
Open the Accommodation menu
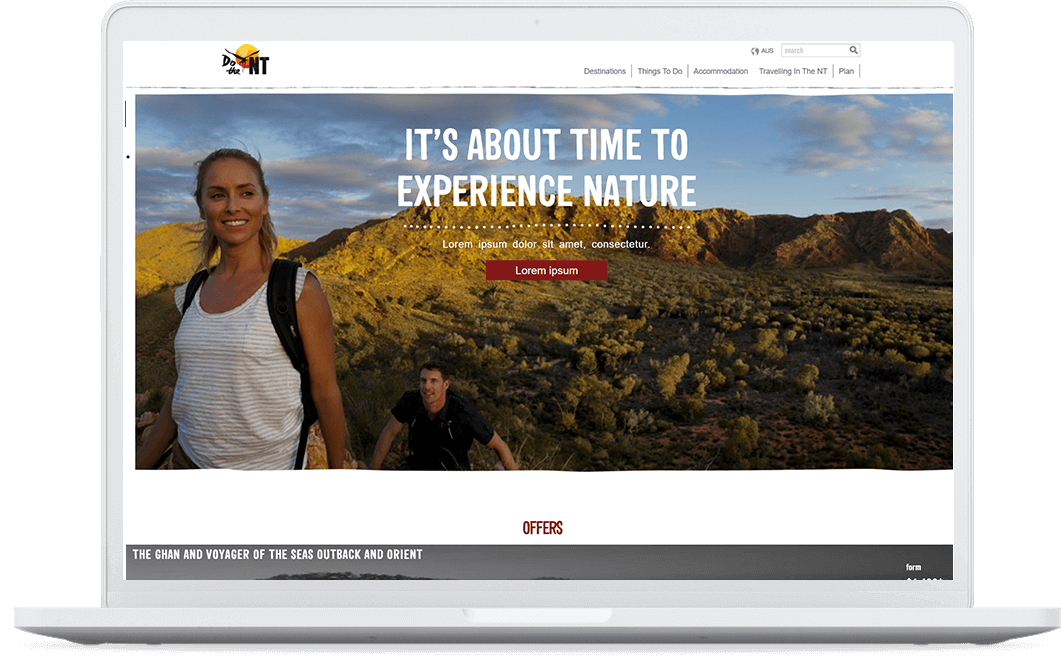pos(720,71)
